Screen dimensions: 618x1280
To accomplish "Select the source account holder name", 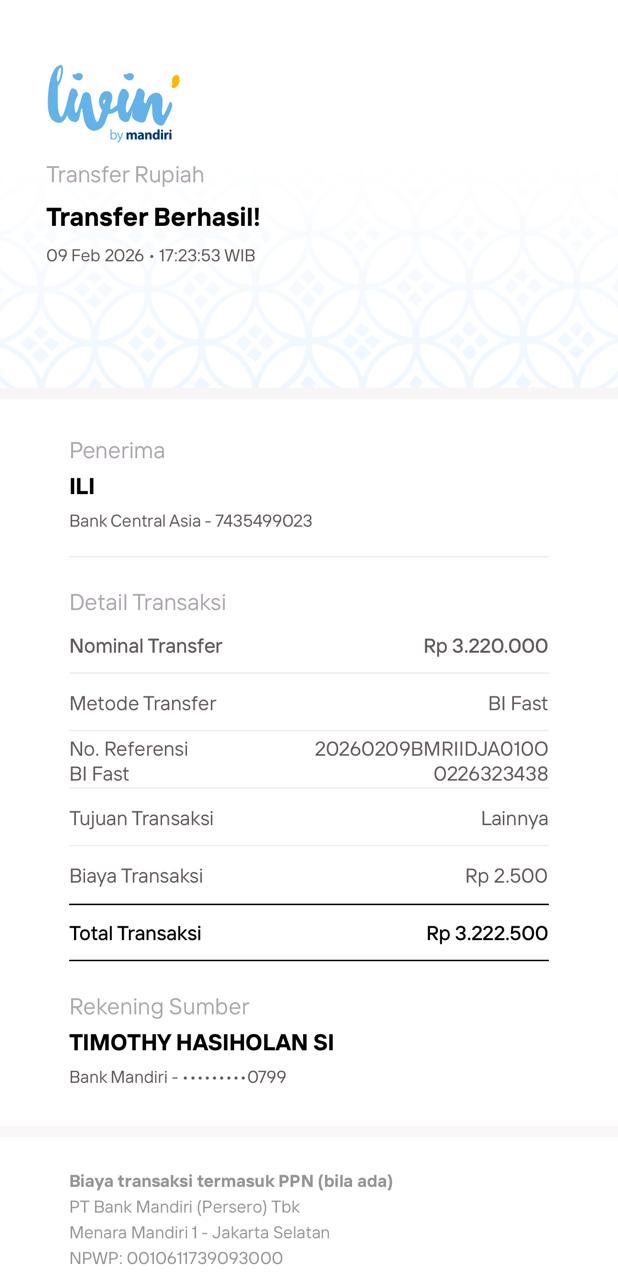I will click(201, 1043).
